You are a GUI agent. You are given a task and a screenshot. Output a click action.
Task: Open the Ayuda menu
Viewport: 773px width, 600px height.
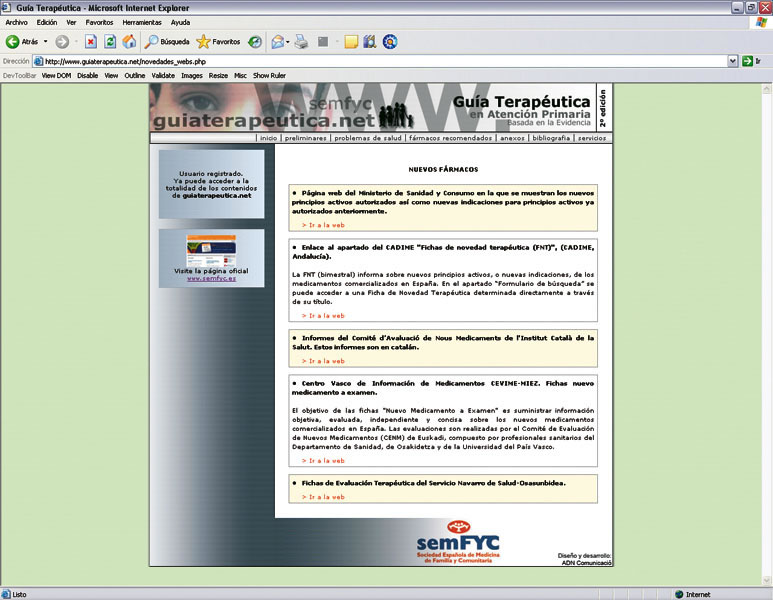coord(180,22)
